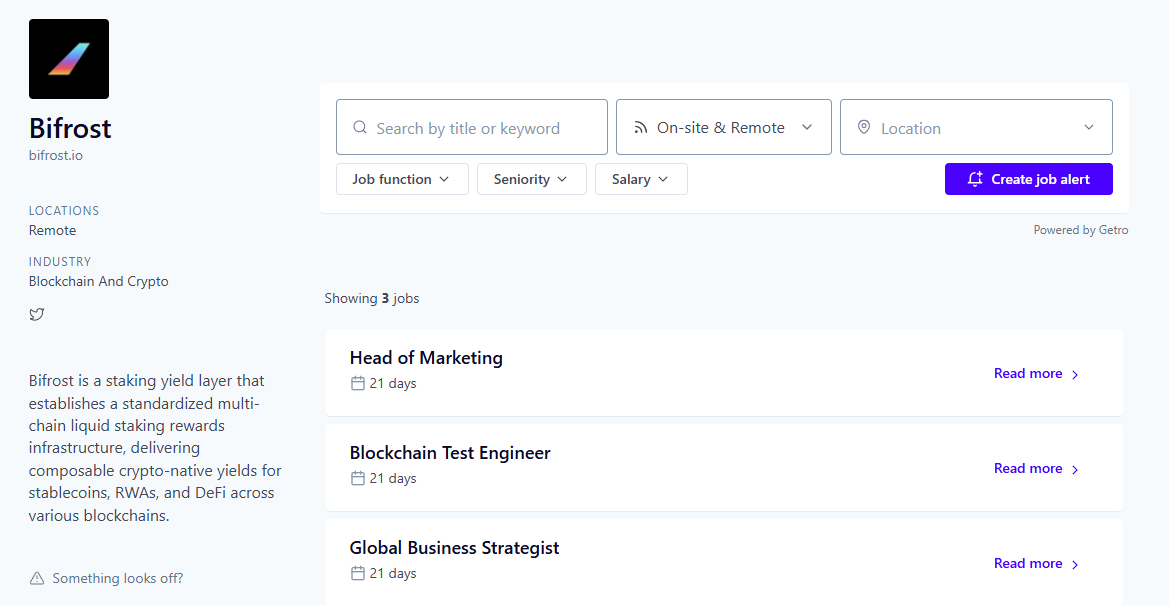Click the location pin icon
Image resolution: width=1169 pixels, height=605 pixels.
(x=864, y=128)
